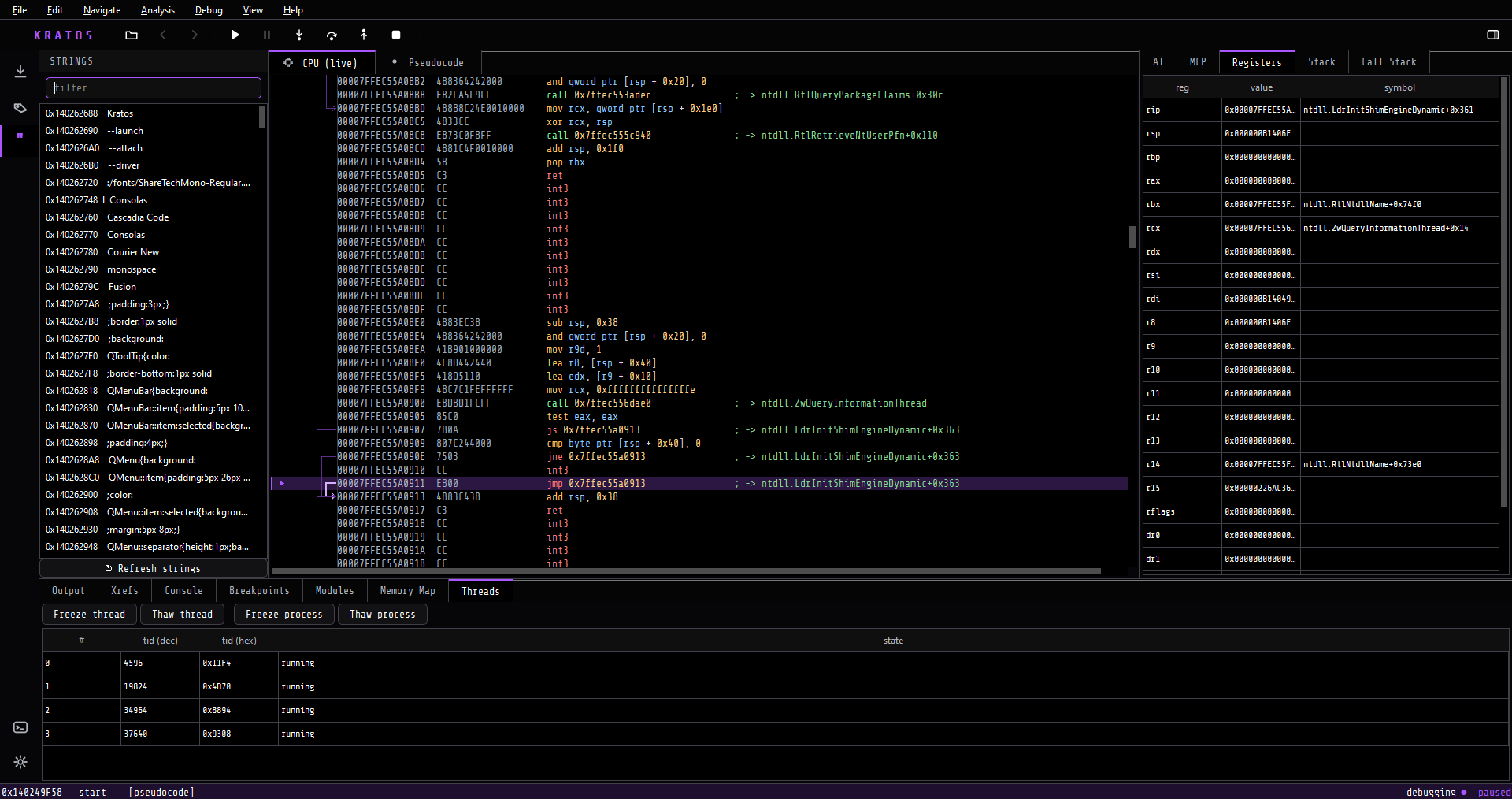The image size is (1512, 799).
Task: Click the [pseudocode] status bar label
Action: pos(161,792)
